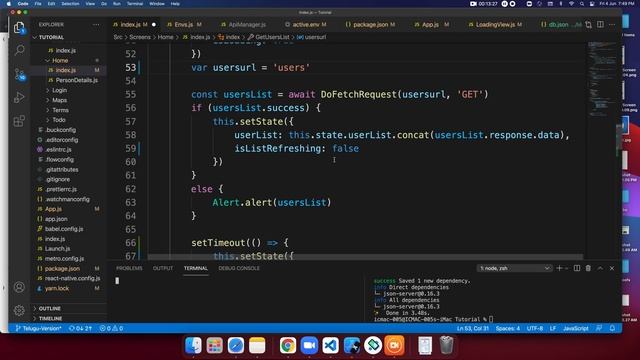Open the OUTPUT panel tab

[163, 268]
